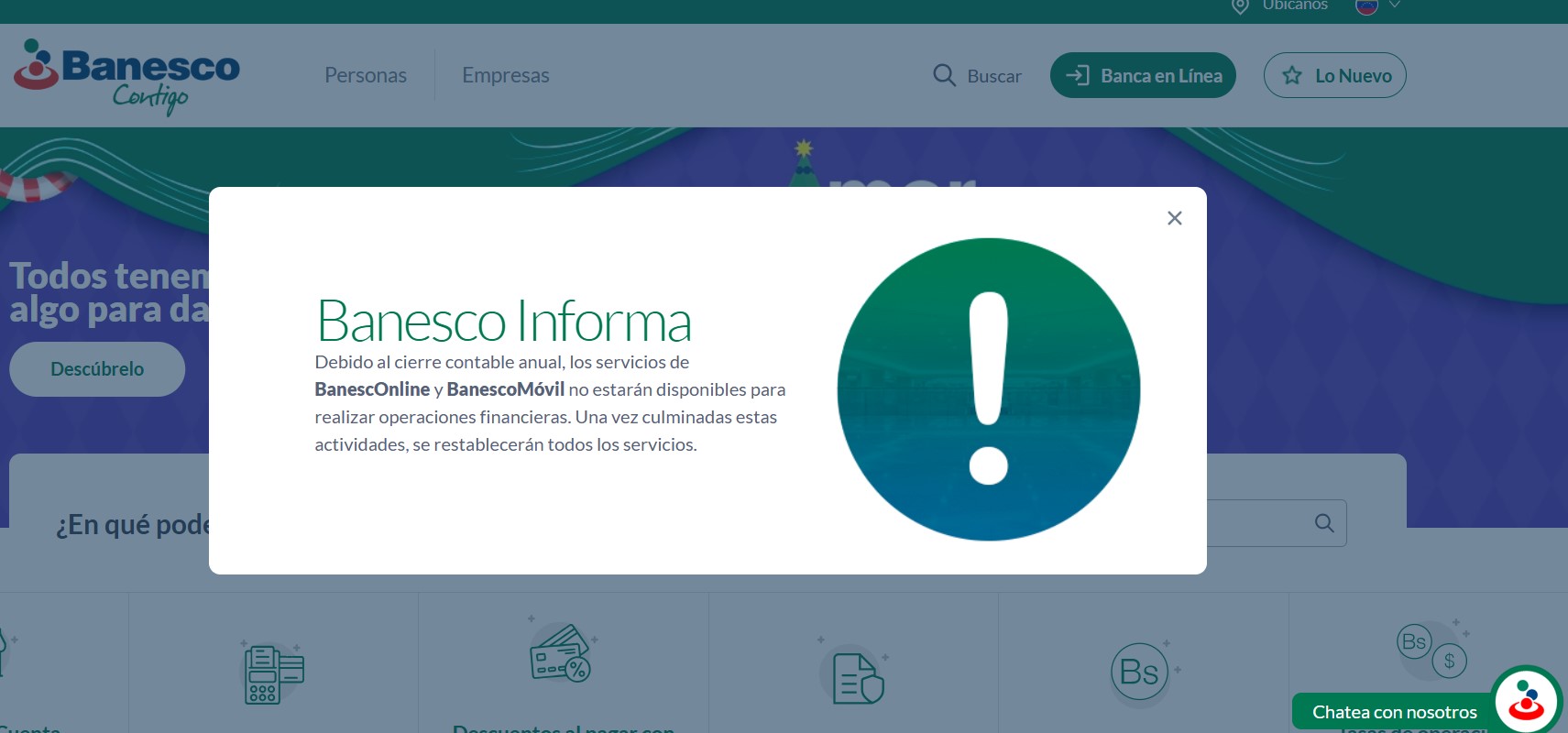1568x733 pixels.
Task: Click the BanescOnline bold text
Action: (372, 389)
